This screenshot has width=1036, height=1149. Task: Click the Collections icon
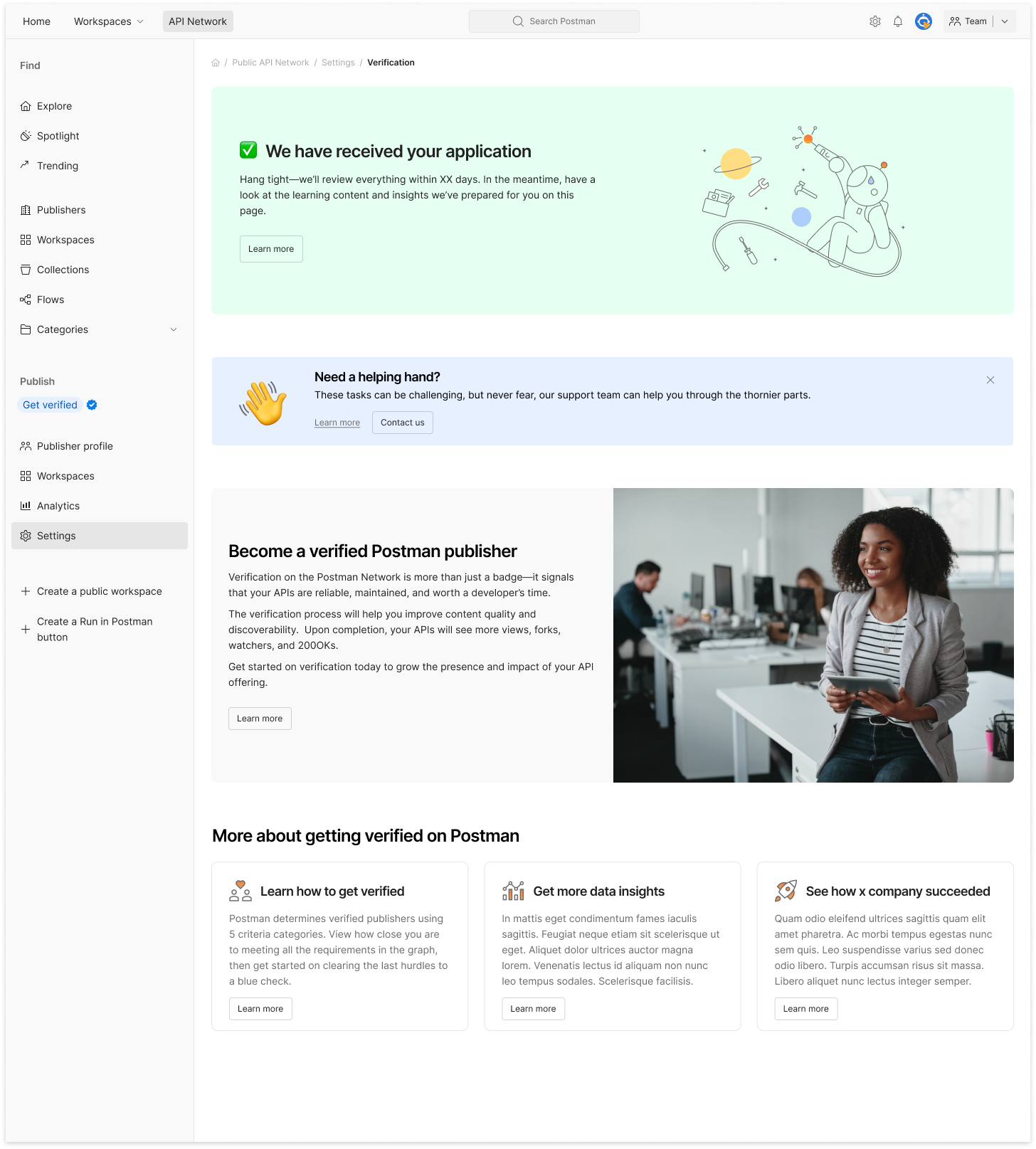click(x=26, y=270)
